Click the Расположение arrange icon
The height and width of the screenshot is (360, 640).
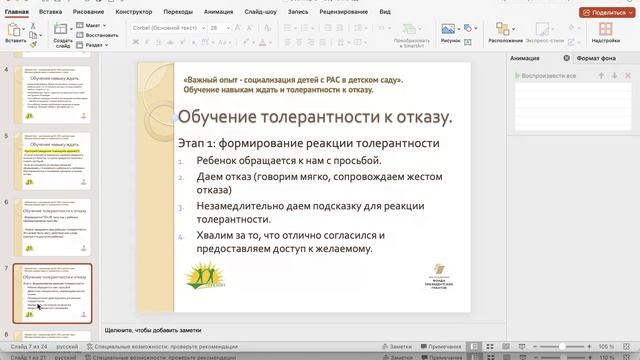[502, 29]
